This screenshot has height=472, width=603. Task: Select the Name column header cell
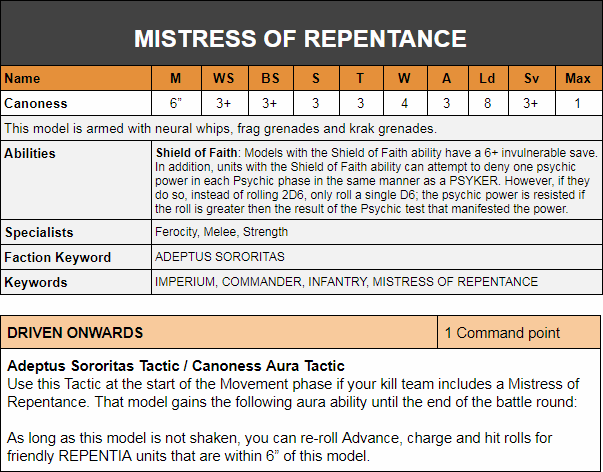pyautogui.click(x=76, y=78)
